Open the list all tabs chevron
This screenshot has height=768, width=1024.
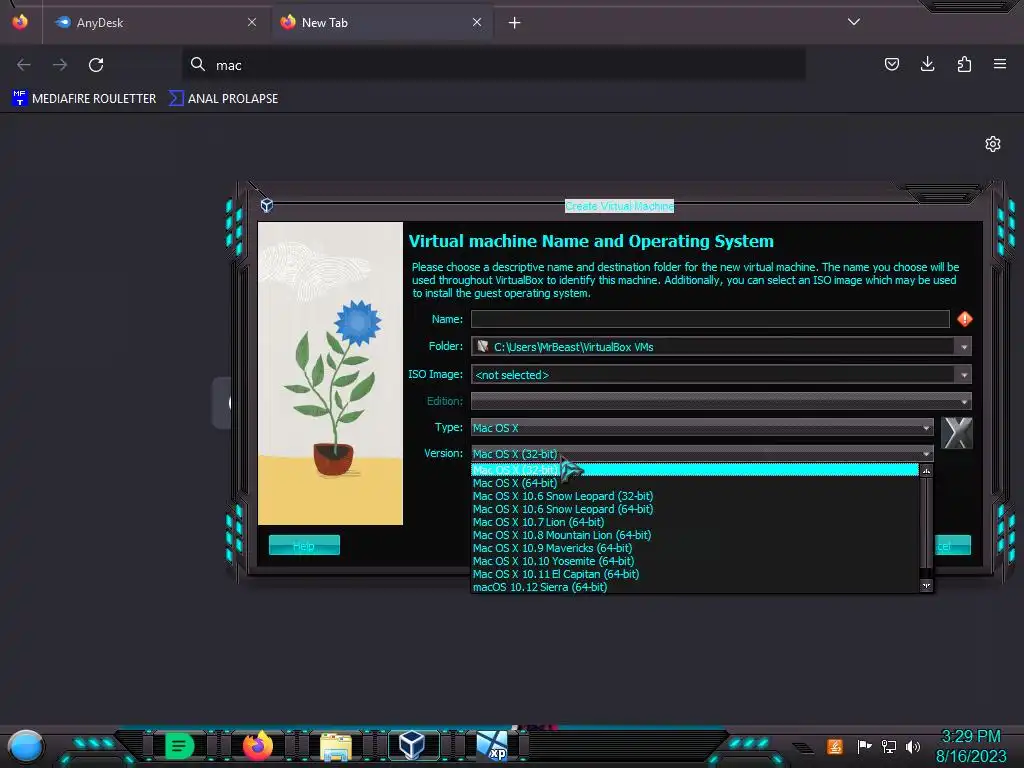(854, 22)
